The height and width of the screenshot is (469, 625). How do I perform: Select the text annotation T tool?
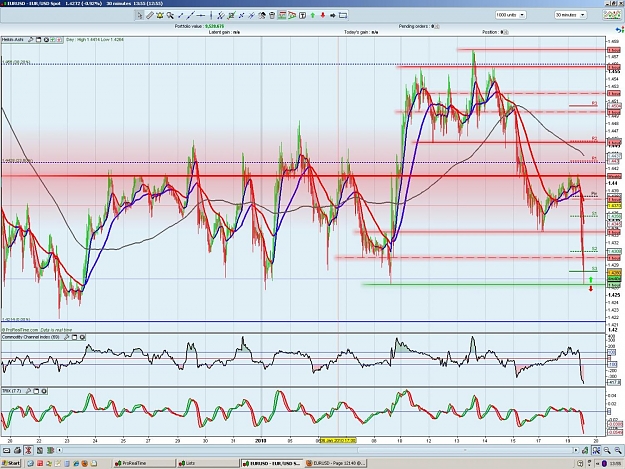(x=303, y=16)
